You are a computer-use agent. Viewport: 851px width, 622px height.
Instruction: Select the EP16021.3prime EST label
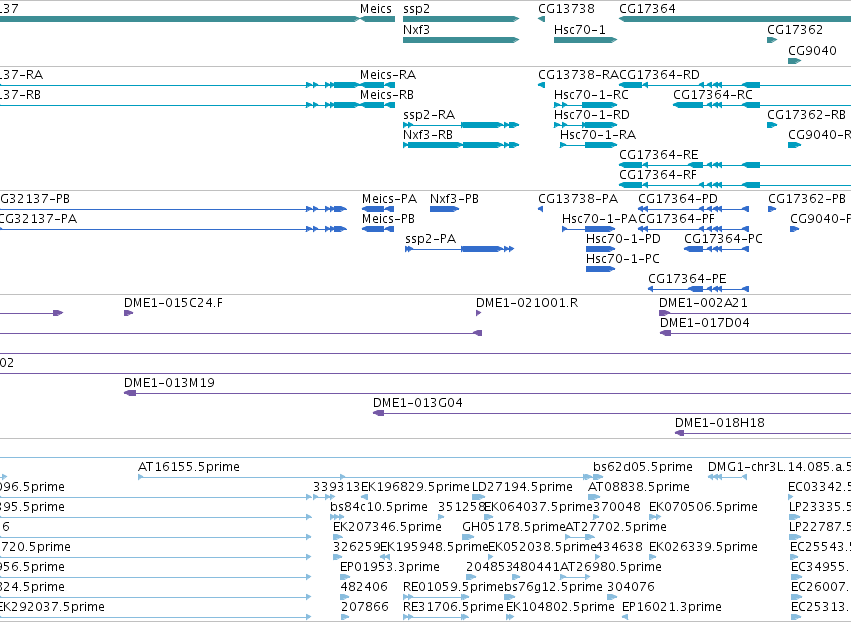(x=671, y=607)
